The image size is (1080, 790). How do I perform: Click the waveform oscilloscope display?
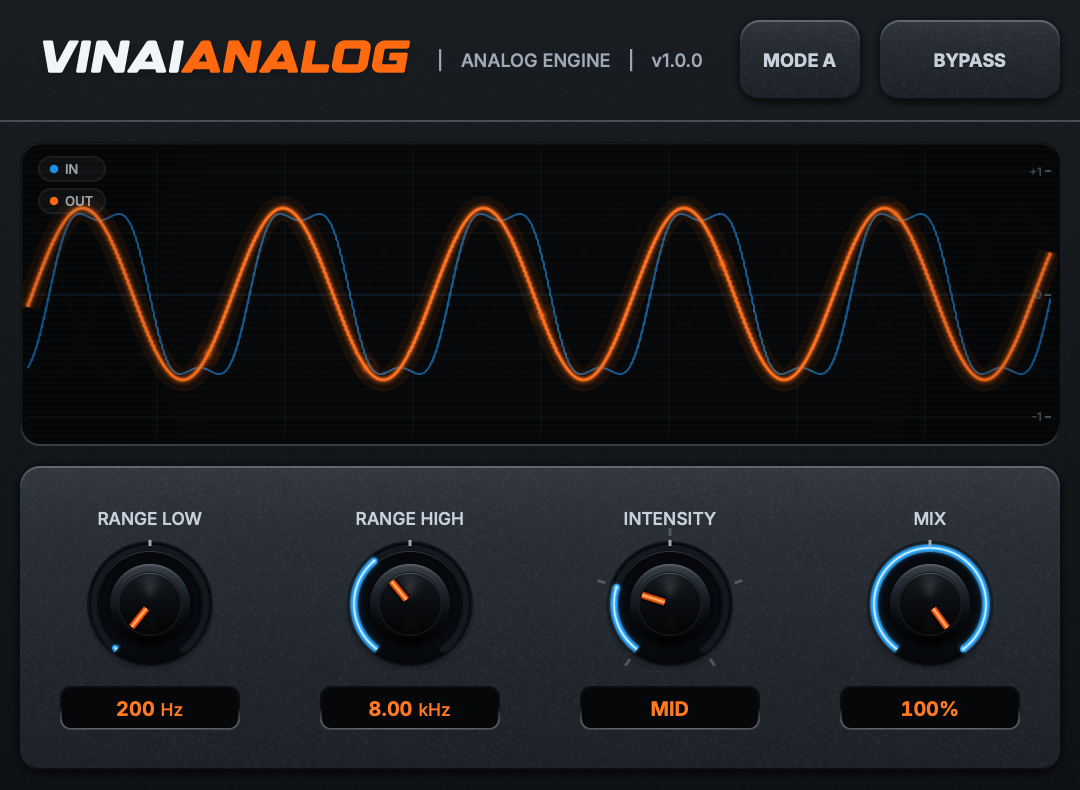click(x=540, y=294)
